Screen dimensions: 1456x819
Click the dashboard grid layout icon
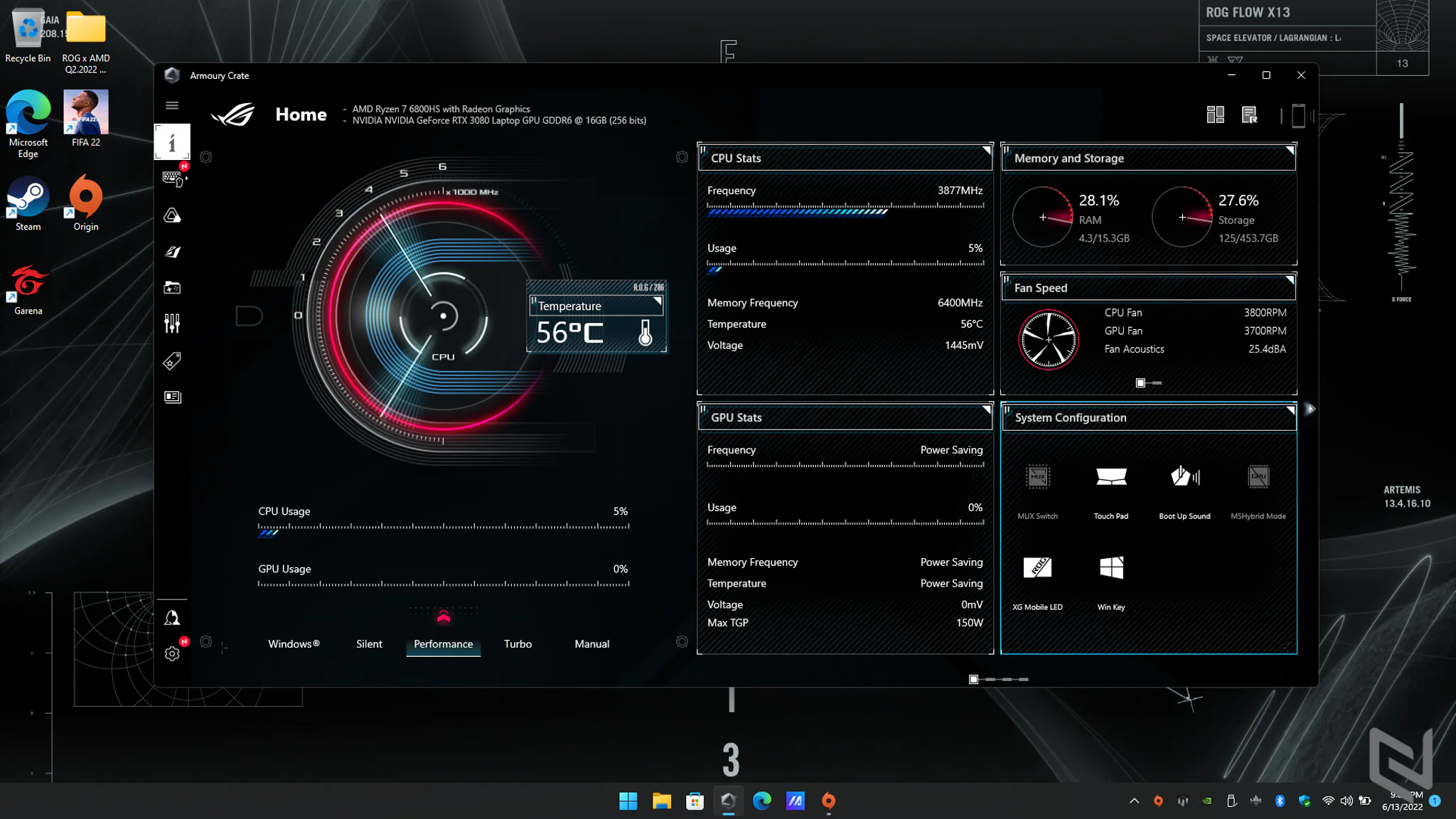tap(1216, 114)
